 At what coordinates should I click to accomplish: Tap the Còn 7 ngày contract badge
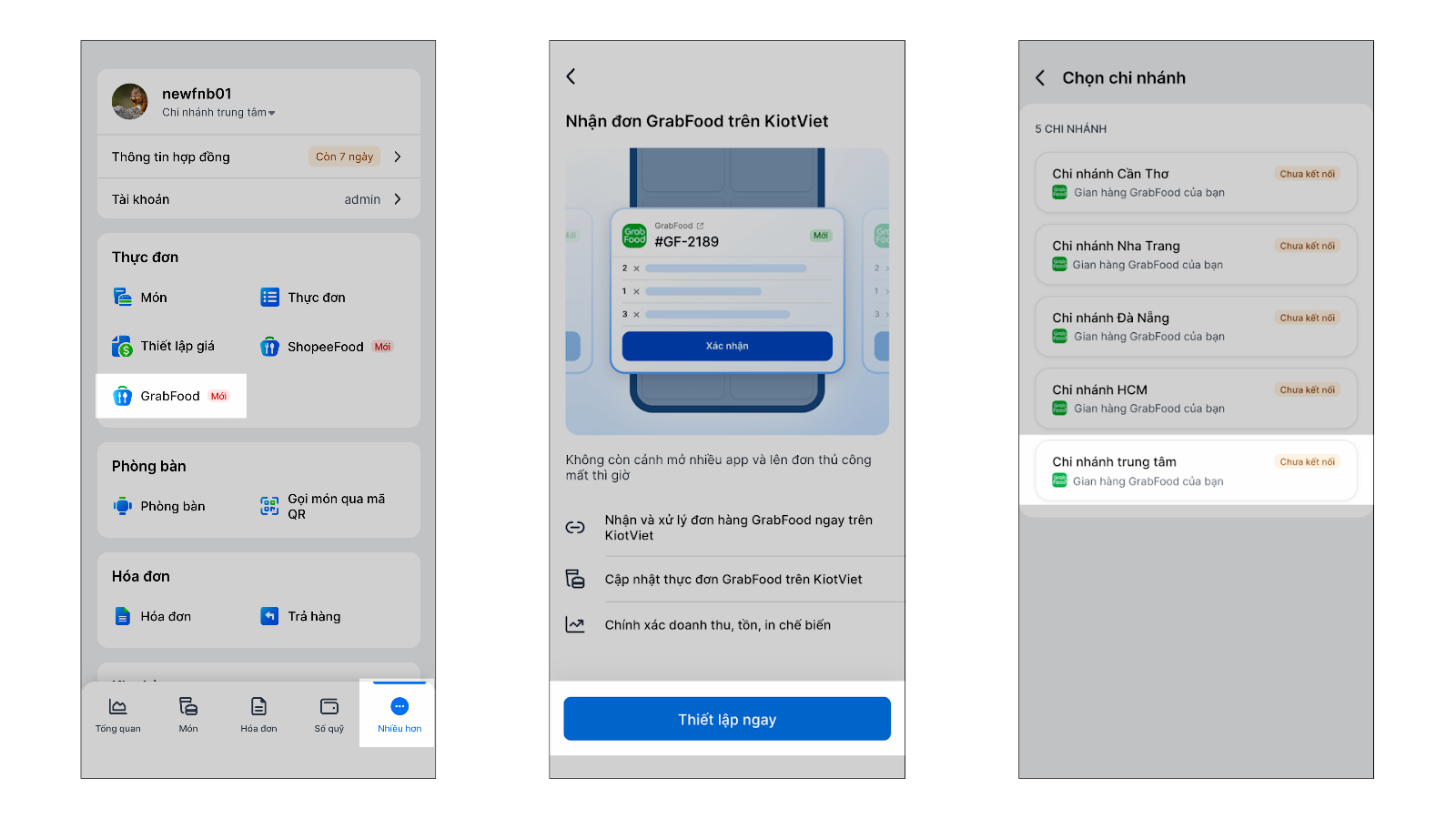344,157
